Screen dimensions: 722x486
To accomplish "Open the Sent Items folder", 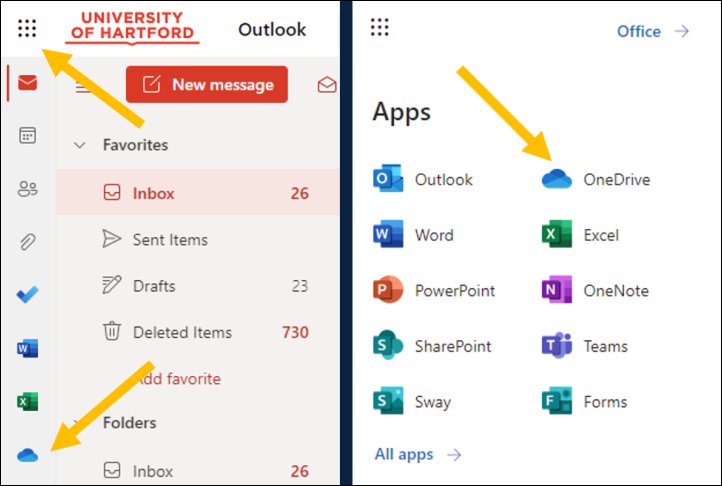I will click(198, 240).
